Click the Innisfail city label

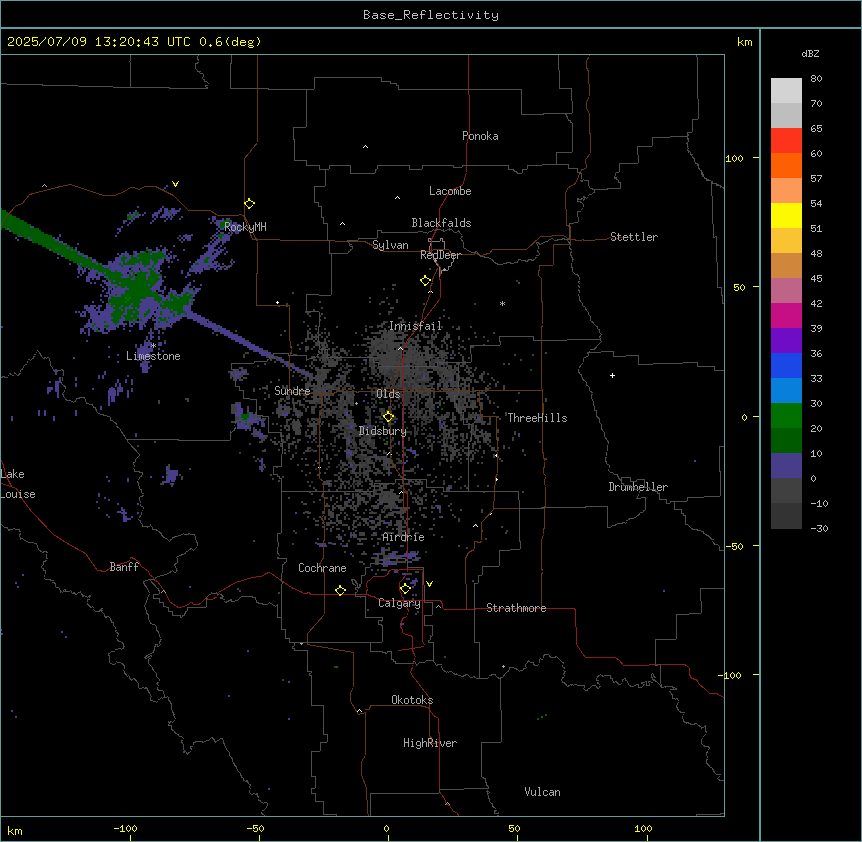click(415, 326)
